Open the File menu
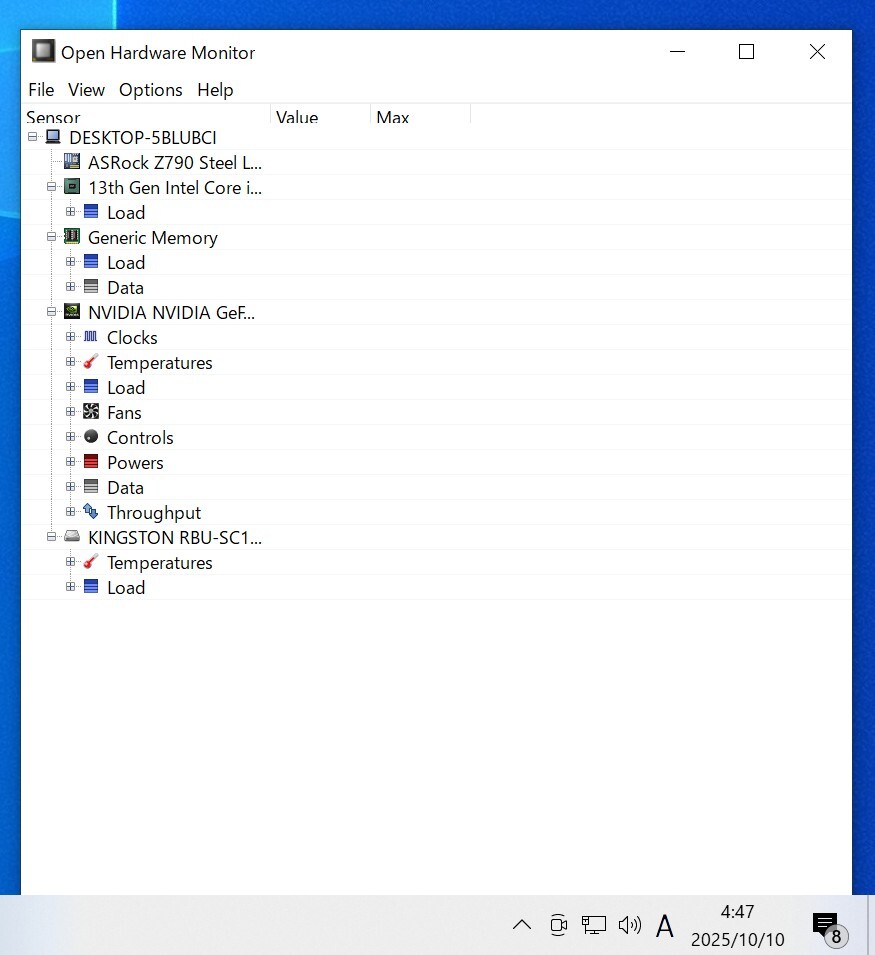The image size is (875, 955). coord(41,90)
